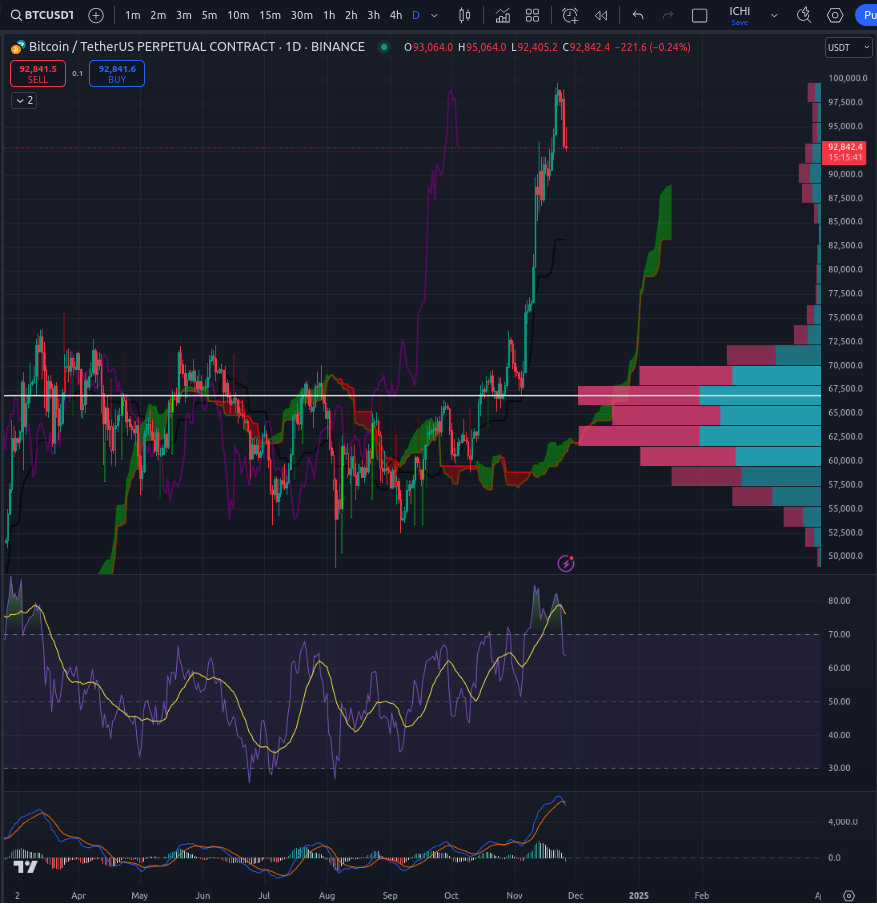Click the 70,000.0 price axis label

(846, 366)
